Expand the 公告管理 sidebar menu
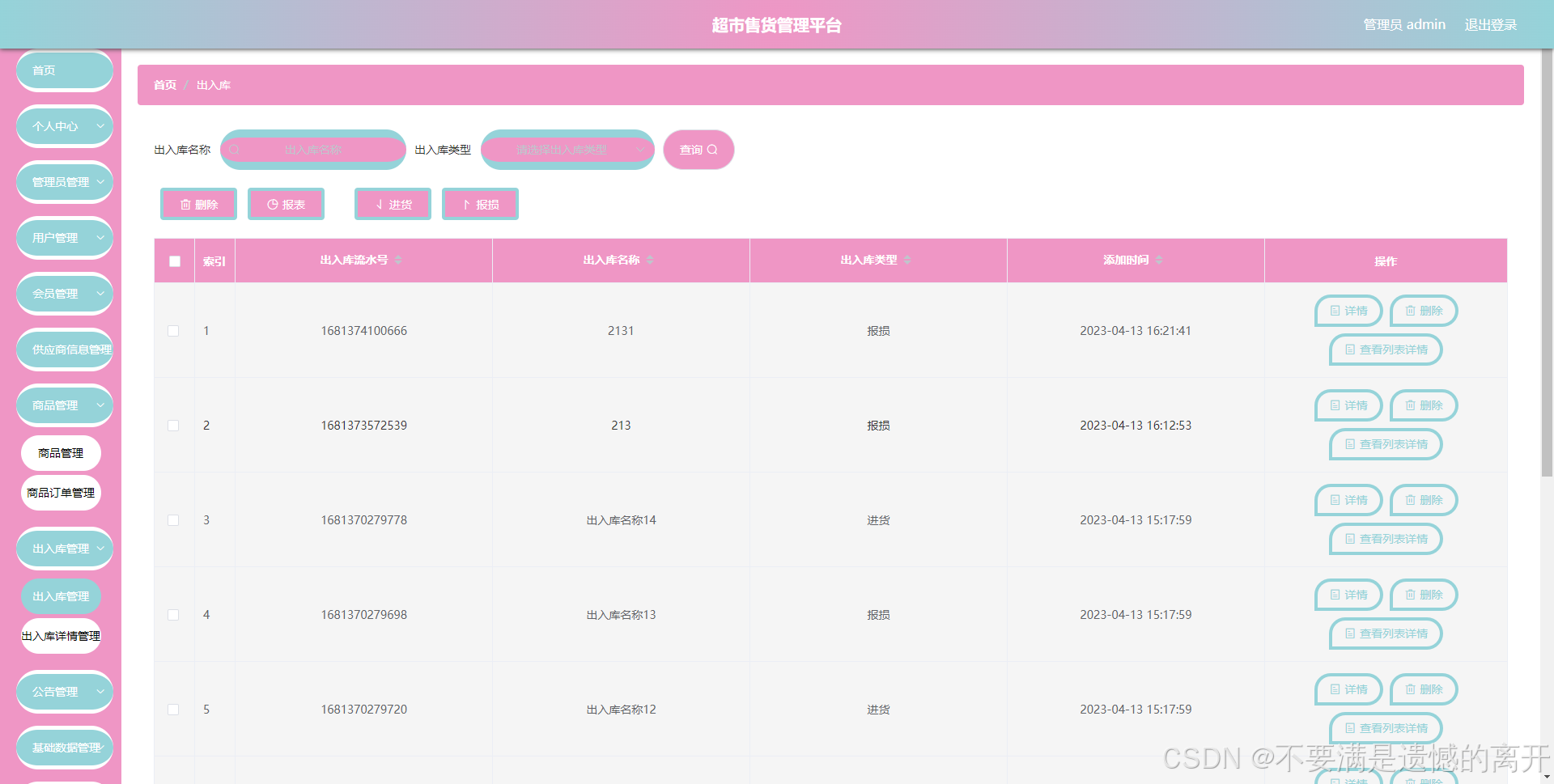 click(65, 692)
